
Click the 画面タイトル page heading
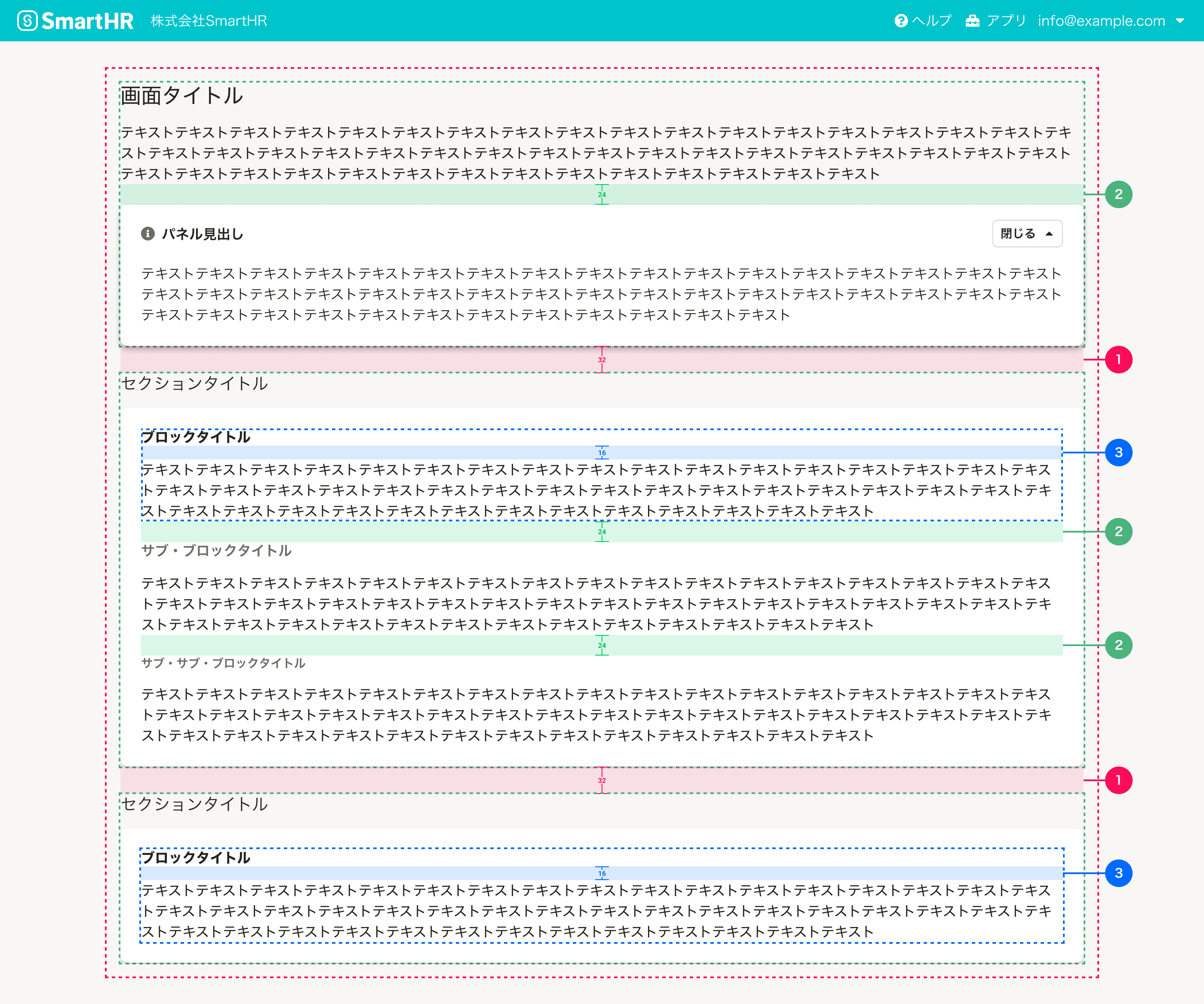[182, 95]
